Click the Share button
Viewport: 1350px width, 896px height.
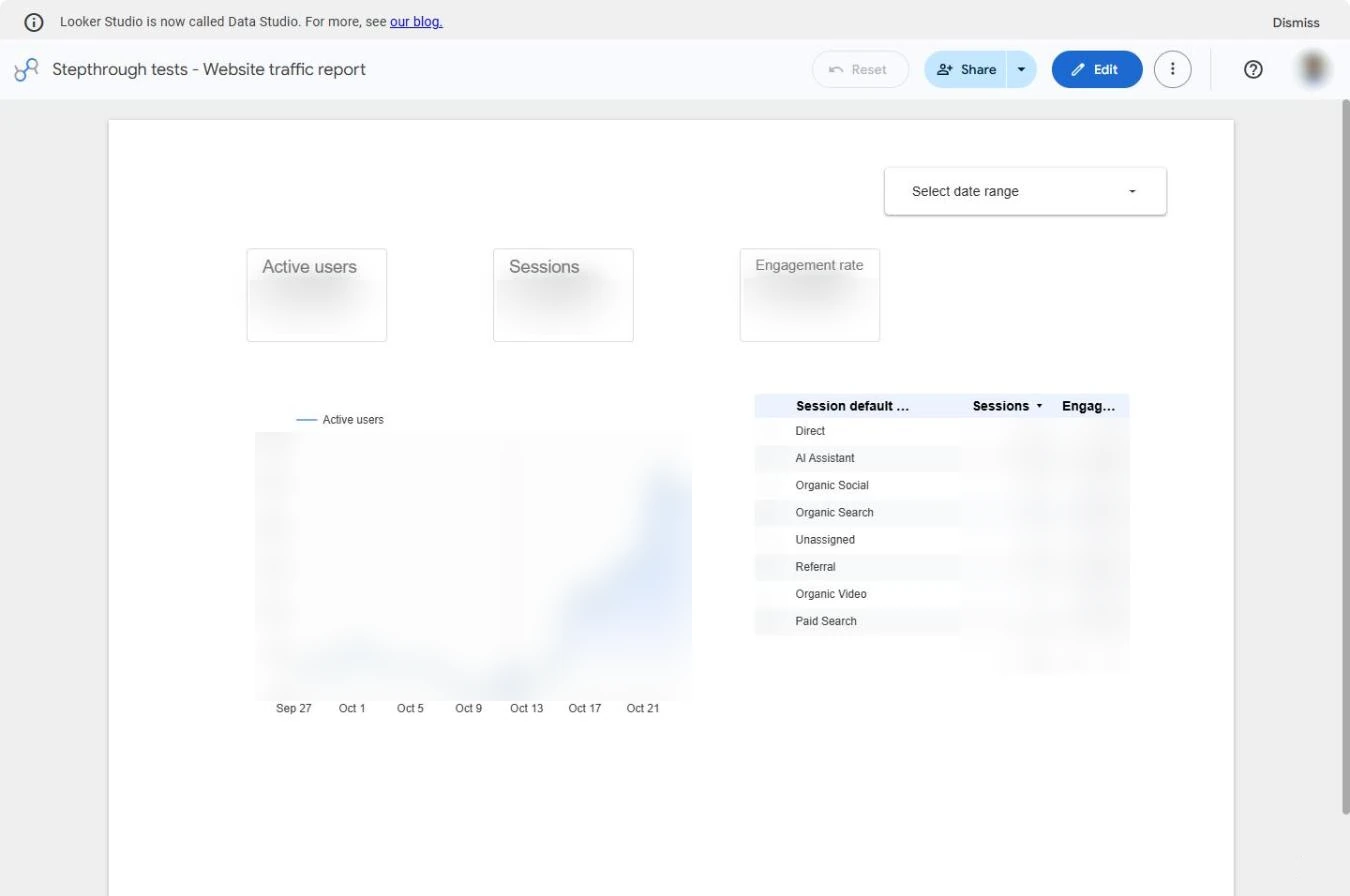pyautogui.click(x=966, y=69)
